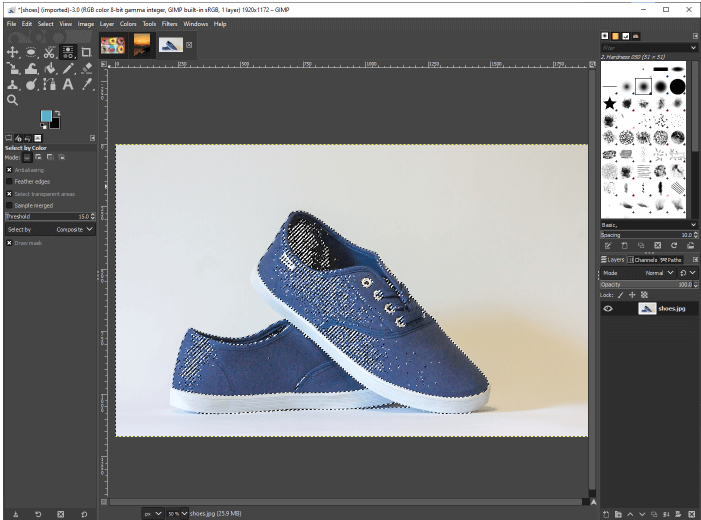Open the layer mode group switch dropdown
701x520 pixels.
click(x=688, y=273)
